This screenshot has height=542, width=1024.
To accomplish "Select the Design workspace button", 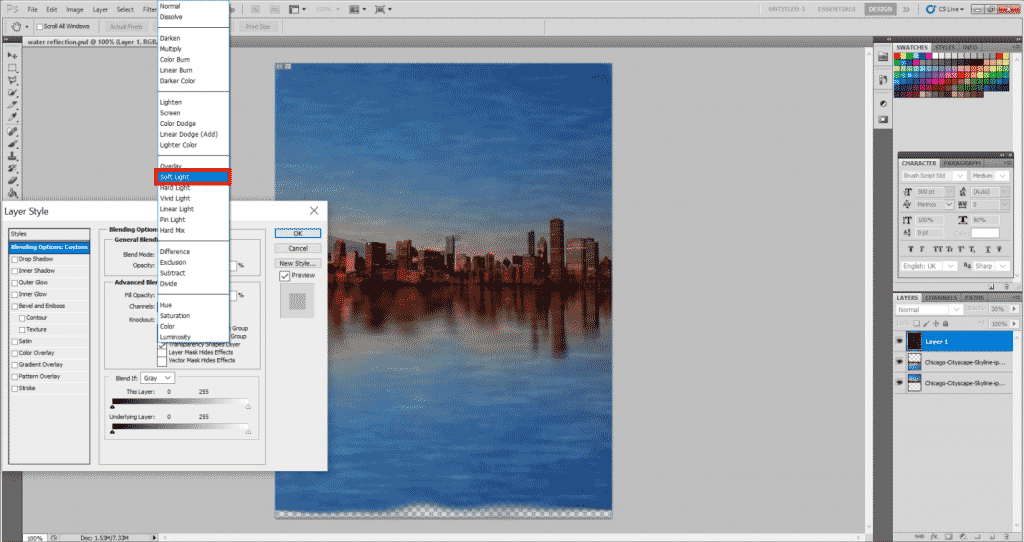I will (880, 9).
